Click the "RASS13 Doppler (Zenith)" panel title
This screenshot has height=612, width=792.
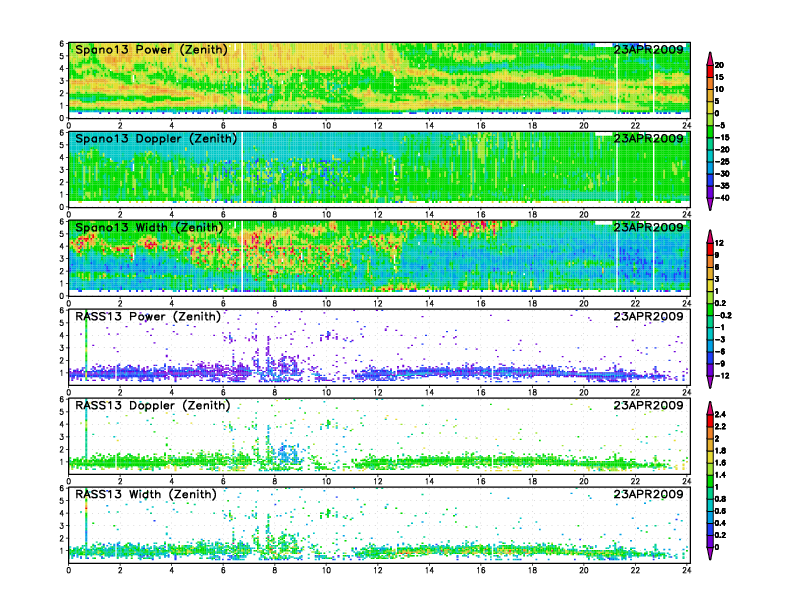[x=153, y=405]
